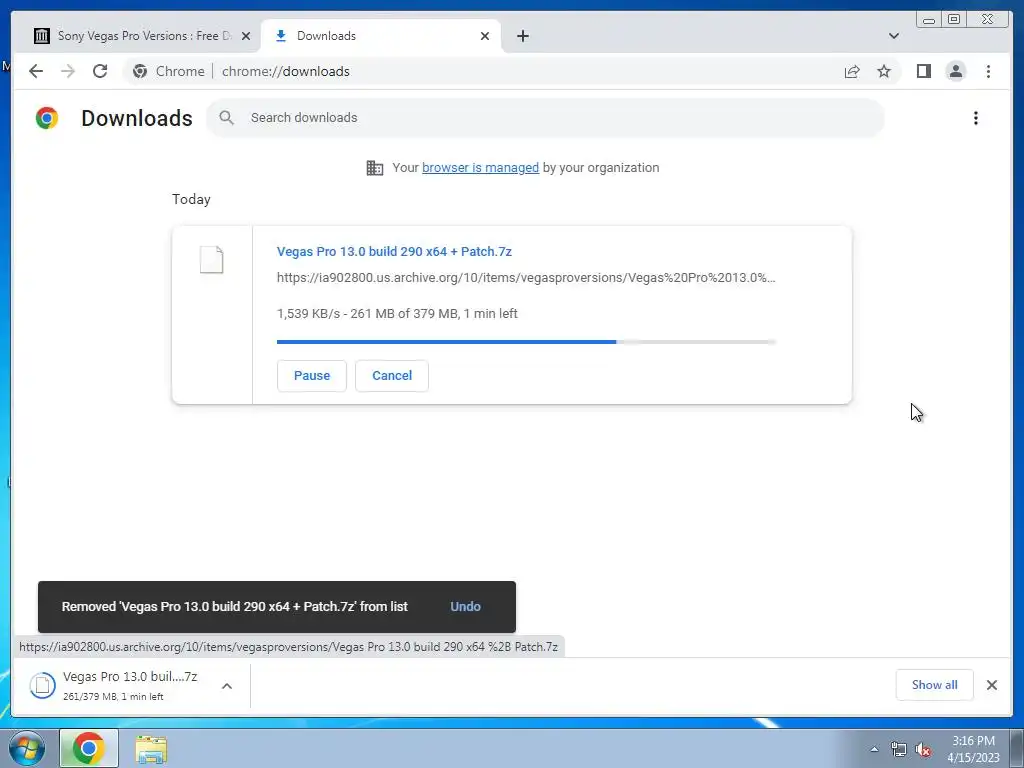Open the browser is managed link
This screenshot has width=1024, height=768.
(x=480, y=168)
